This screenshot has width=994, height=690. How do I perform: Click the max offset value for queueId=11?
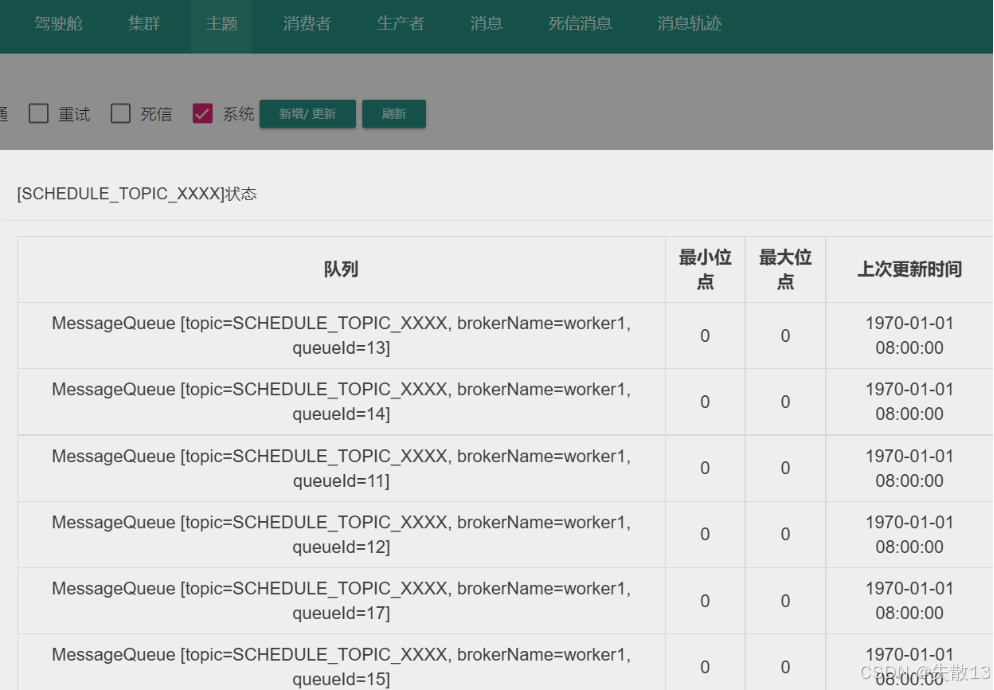coord(785,468)
